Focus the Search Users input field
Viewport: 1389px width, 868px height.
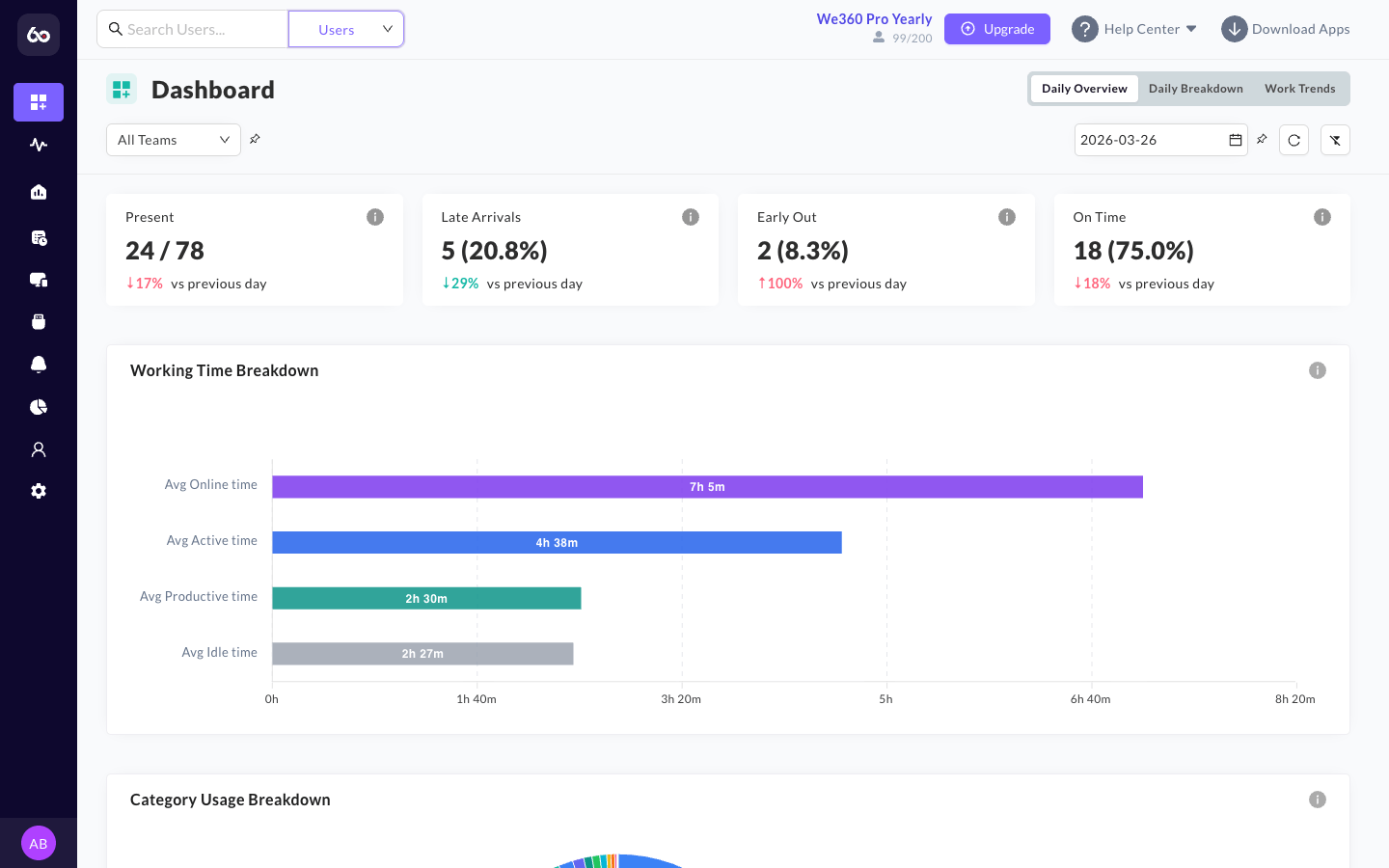[193, 29]
